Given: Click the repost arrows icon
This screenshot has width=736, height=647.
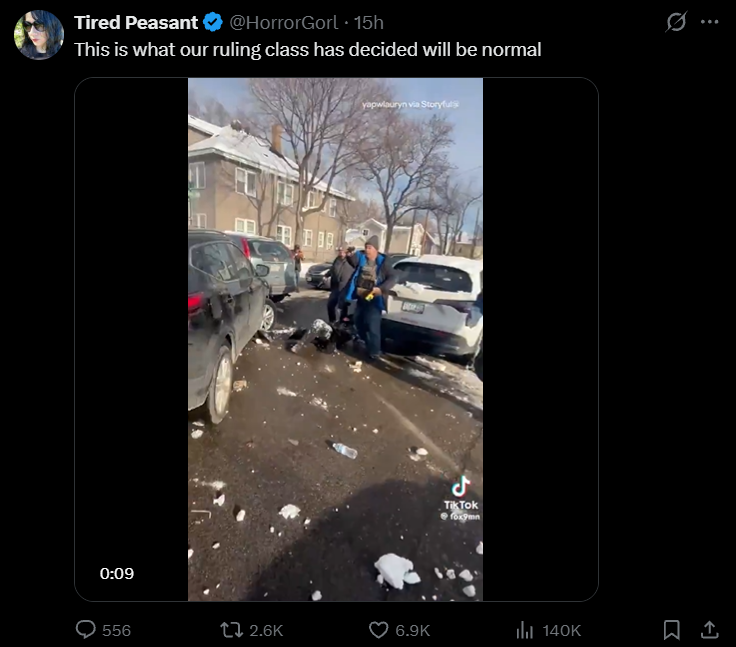Looking at the screenshot, I should click(x=232, y=630).
